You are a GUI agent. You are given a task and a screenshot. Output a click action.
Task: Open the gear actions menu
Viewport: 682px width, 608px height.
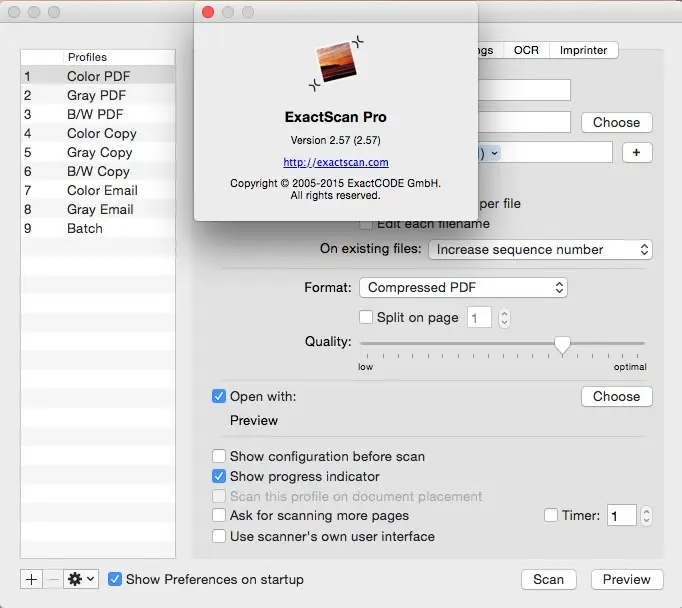81,579
